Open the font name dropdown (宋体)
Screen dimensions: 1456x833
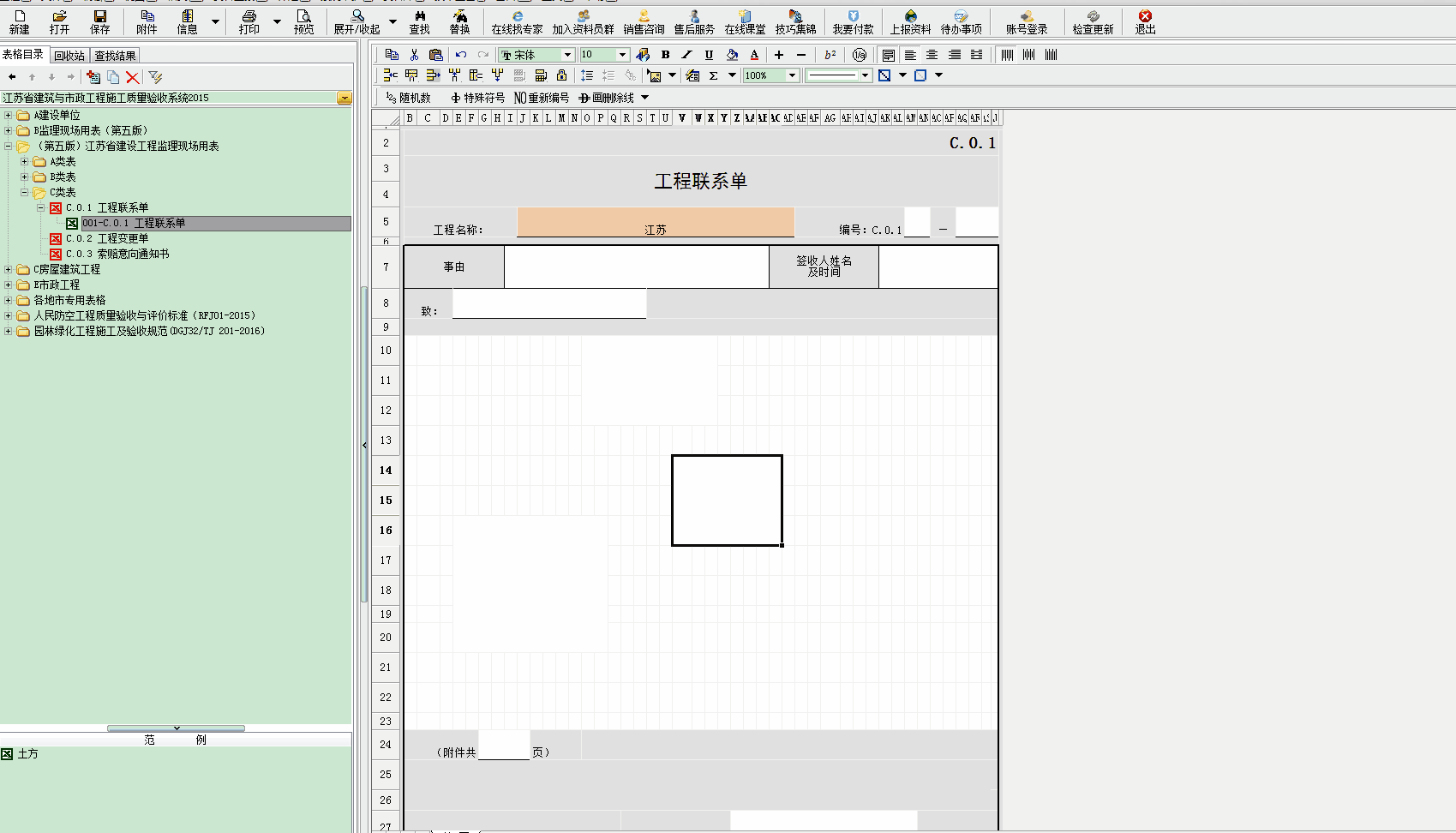(x=566, y=55)
